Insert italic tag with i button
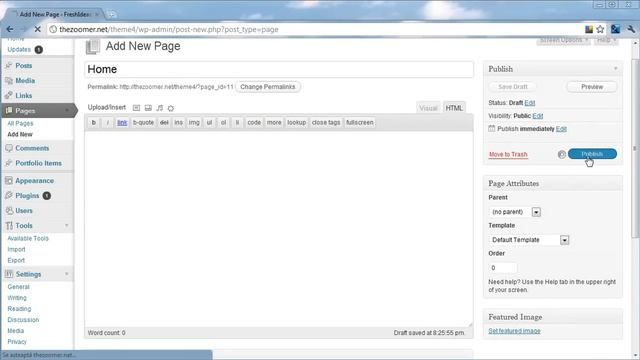The width and height of the screenshot is (640, 360). coord(108,122)
